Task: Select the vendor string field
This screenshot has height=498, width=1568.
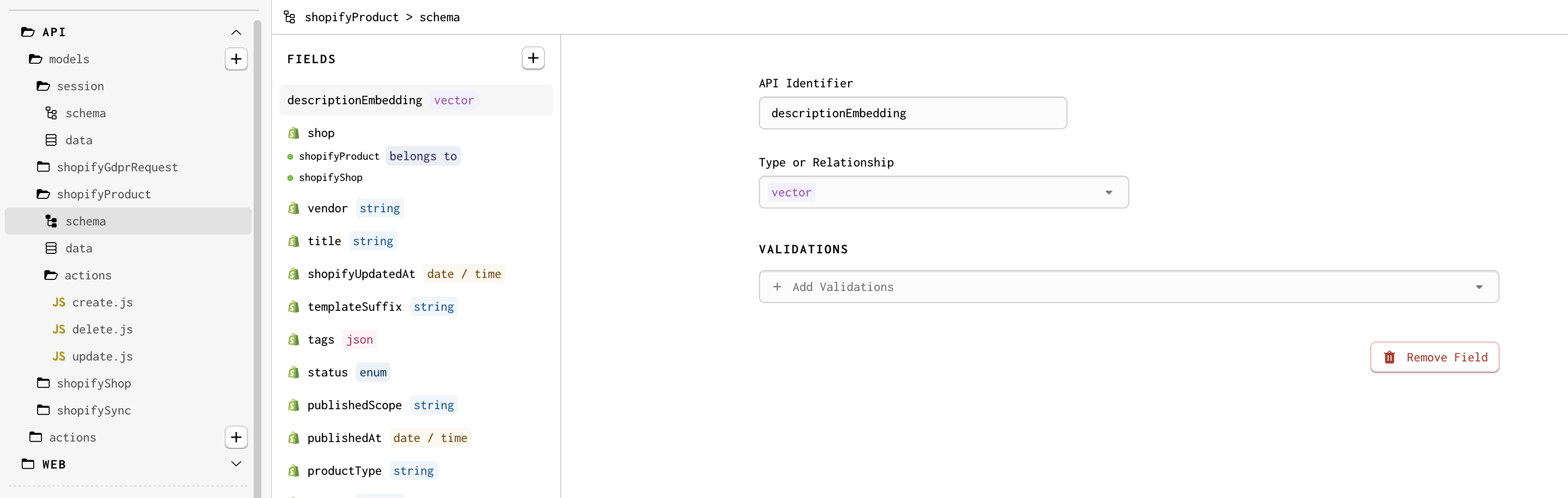Action: pos(416,208)
